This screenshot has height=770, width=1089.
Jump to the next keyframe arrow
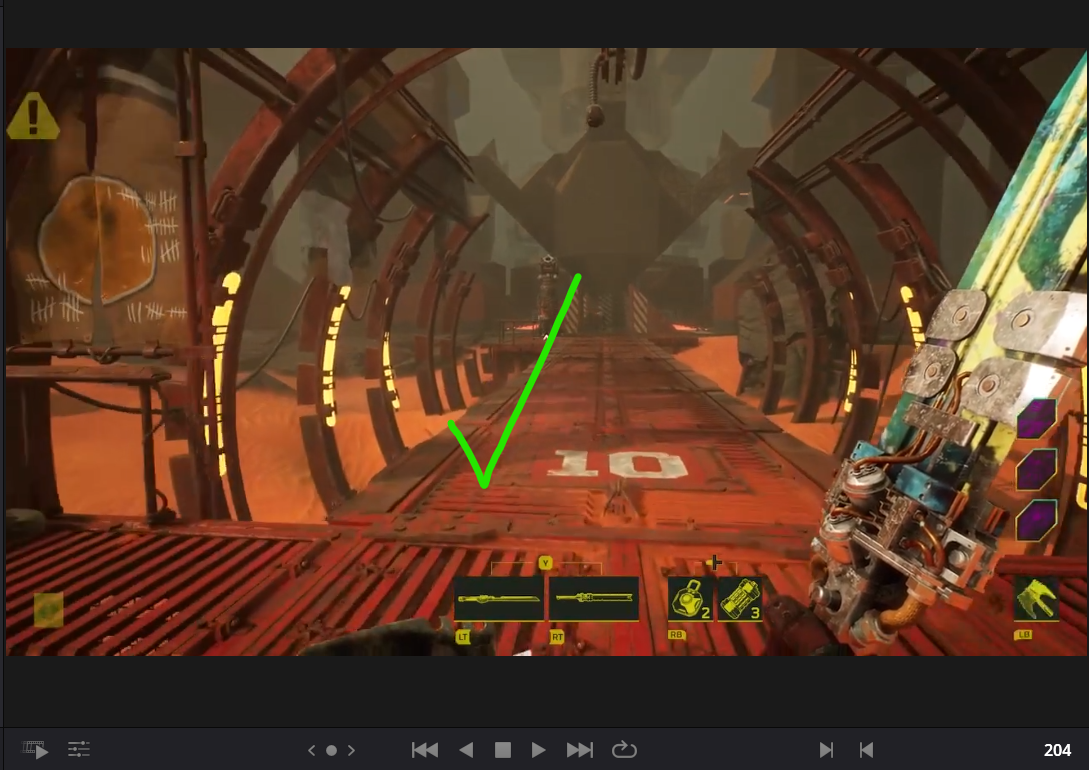(x=351, y=750)
